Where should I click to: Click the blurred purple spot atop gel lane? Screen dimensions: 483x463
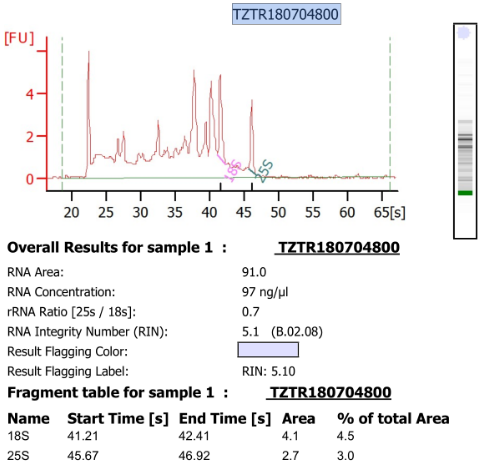(x=464, y=33)
